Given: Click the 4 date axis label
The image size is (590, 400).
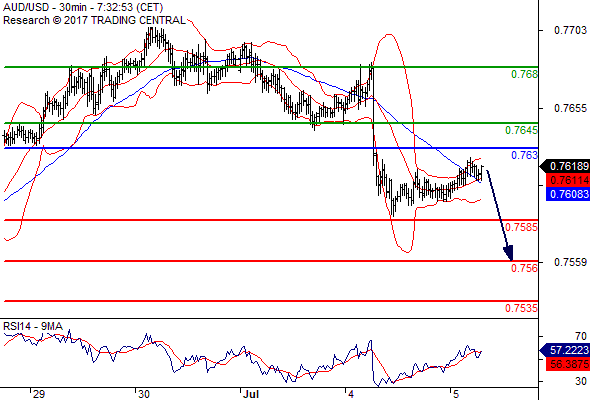Looking at the screenshot, I should click(x=351, y=394).
